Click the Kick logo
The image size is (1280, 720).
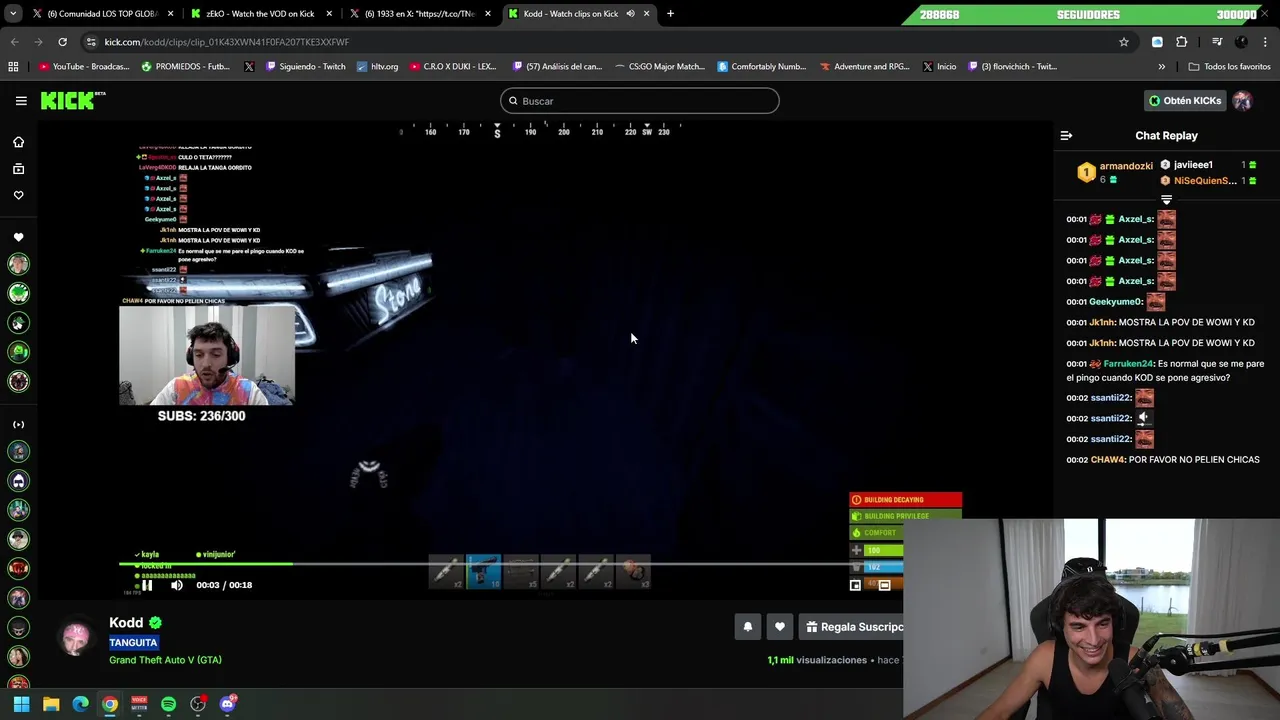coord(72,100)
